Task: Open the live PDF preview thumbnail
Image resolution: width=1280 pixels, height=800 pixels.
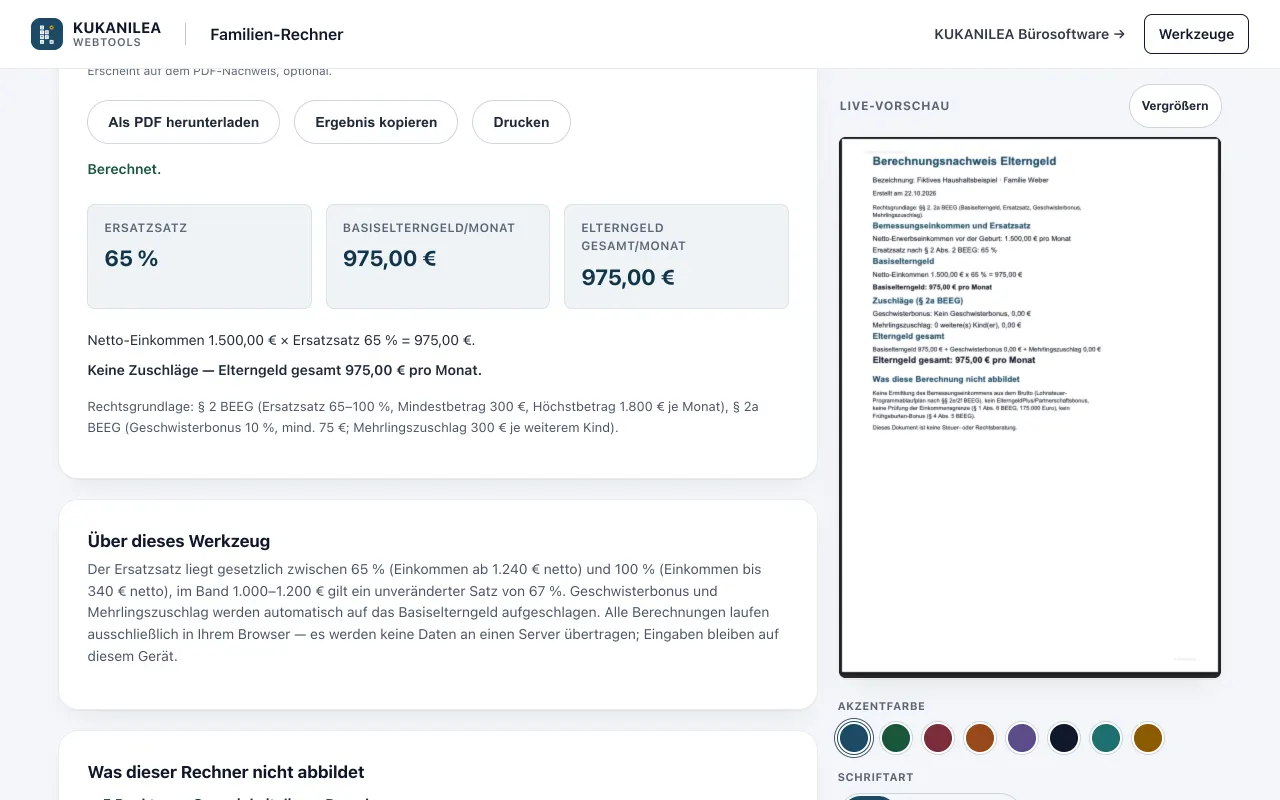Action: (1030, 407)
